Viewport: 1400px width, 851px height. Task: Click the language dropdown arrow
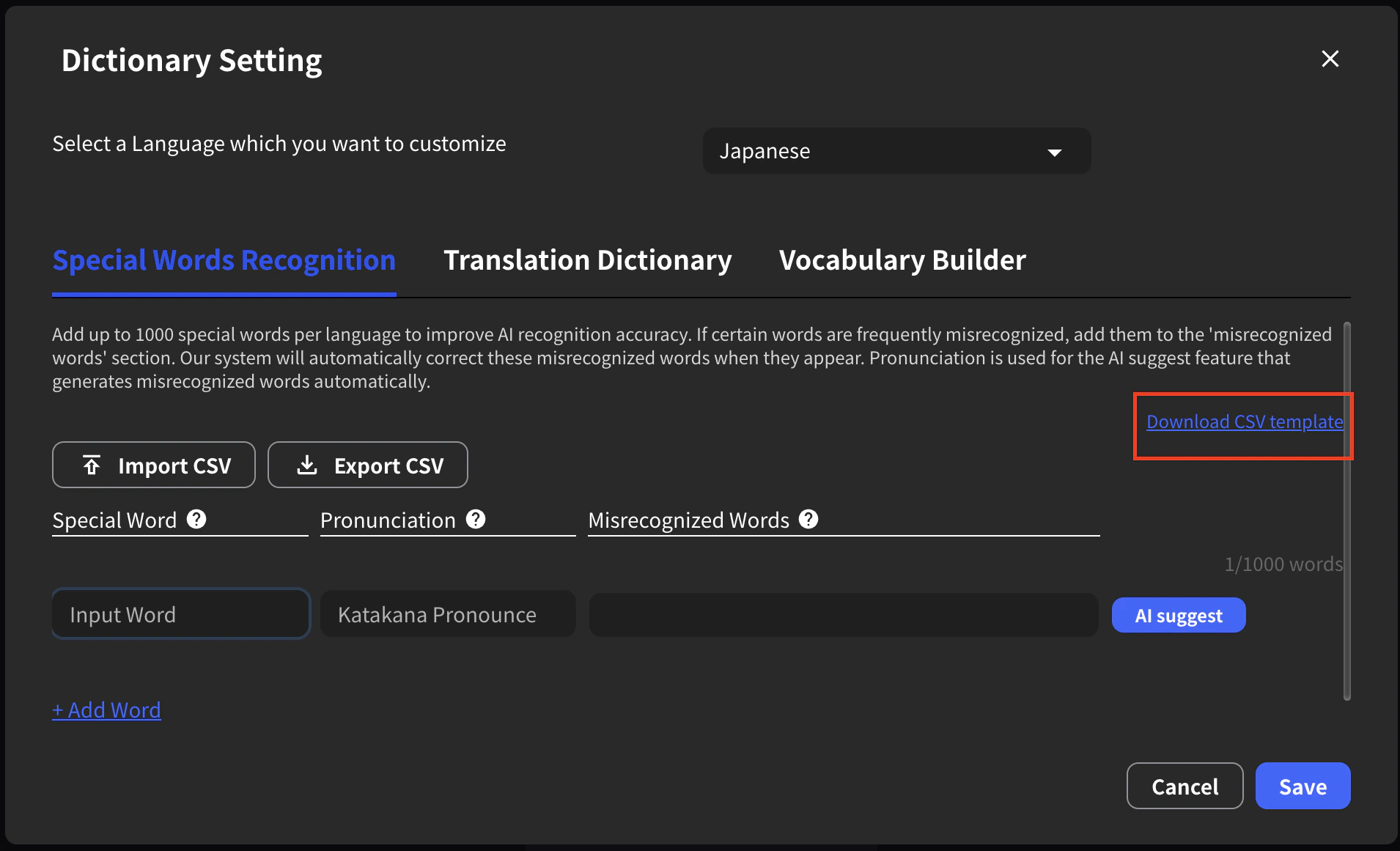click(x=1055, y=152)
